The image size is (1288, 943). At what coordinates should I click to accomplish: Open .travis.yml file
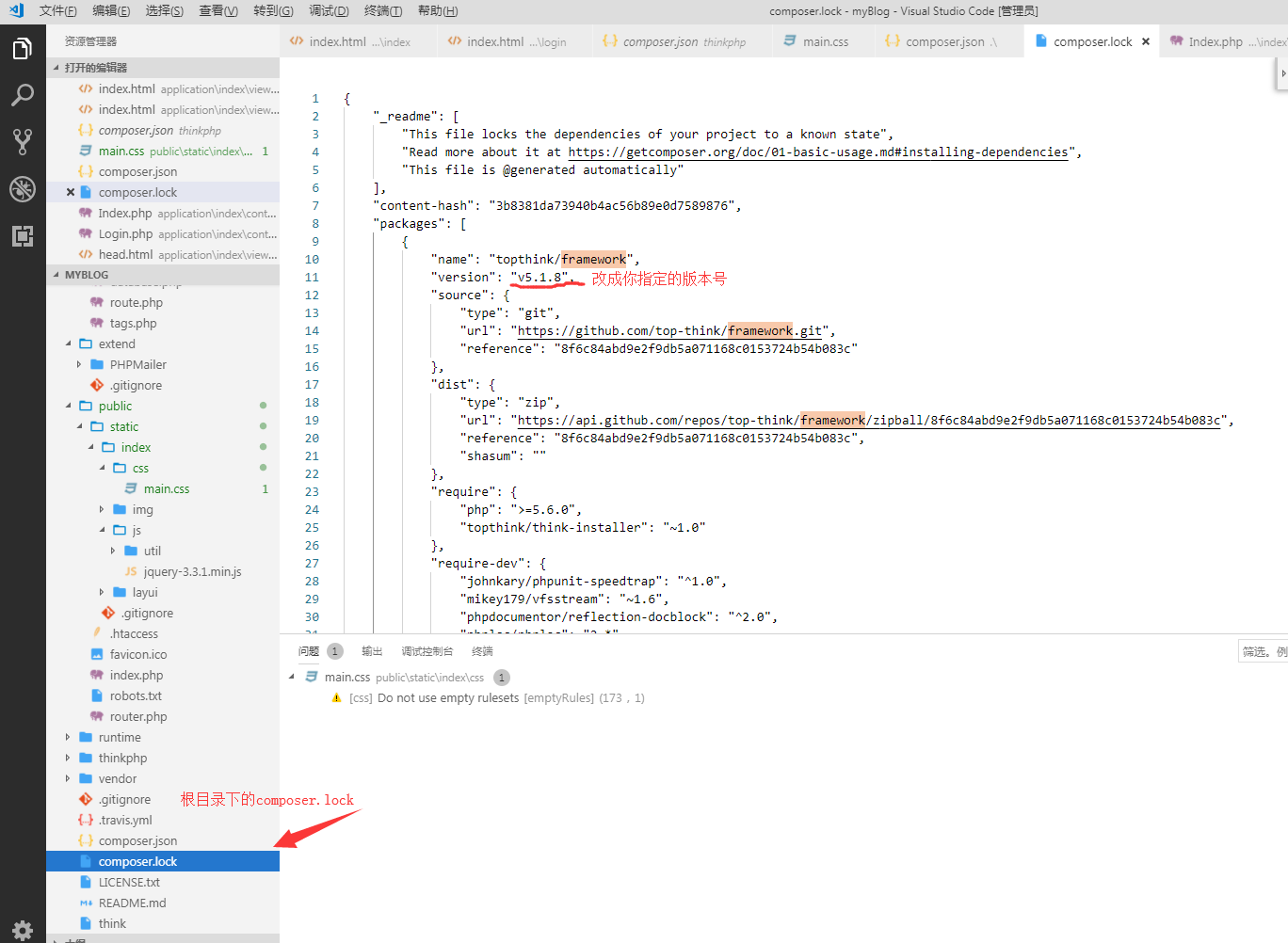(x=163, y=820)
